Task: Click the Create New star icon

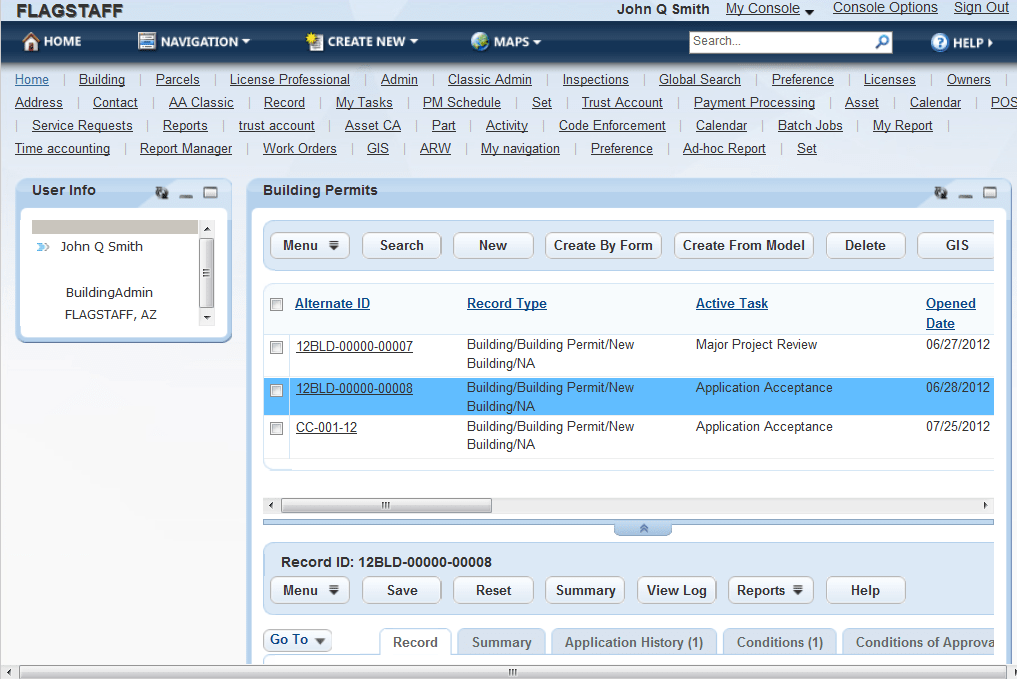Action: pyautogui.click(x=315, y=42)
